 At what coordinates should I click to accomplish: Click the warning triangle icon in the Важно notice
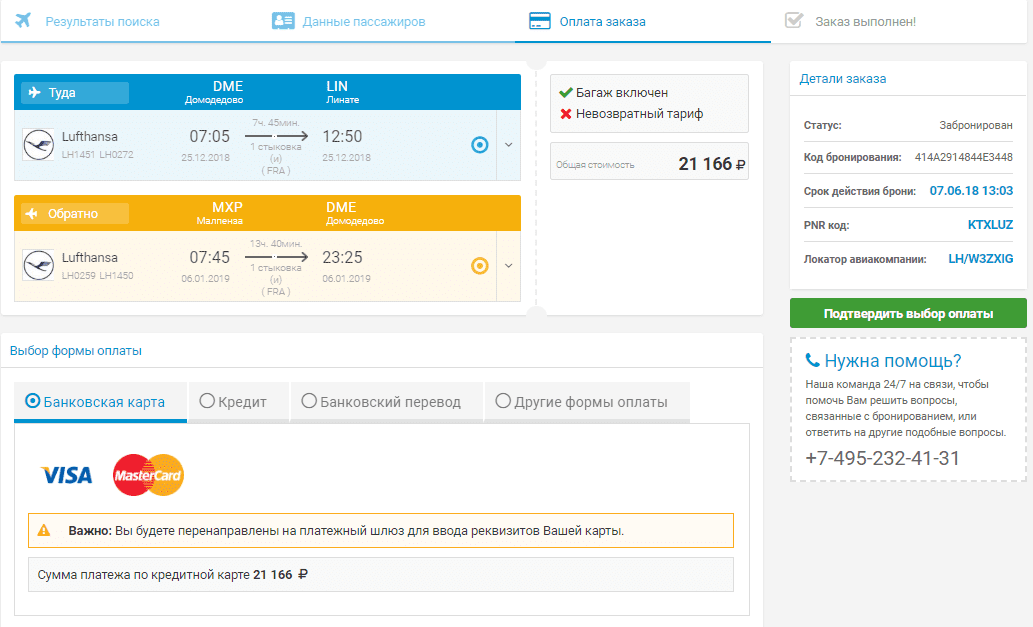click(43, 530)
